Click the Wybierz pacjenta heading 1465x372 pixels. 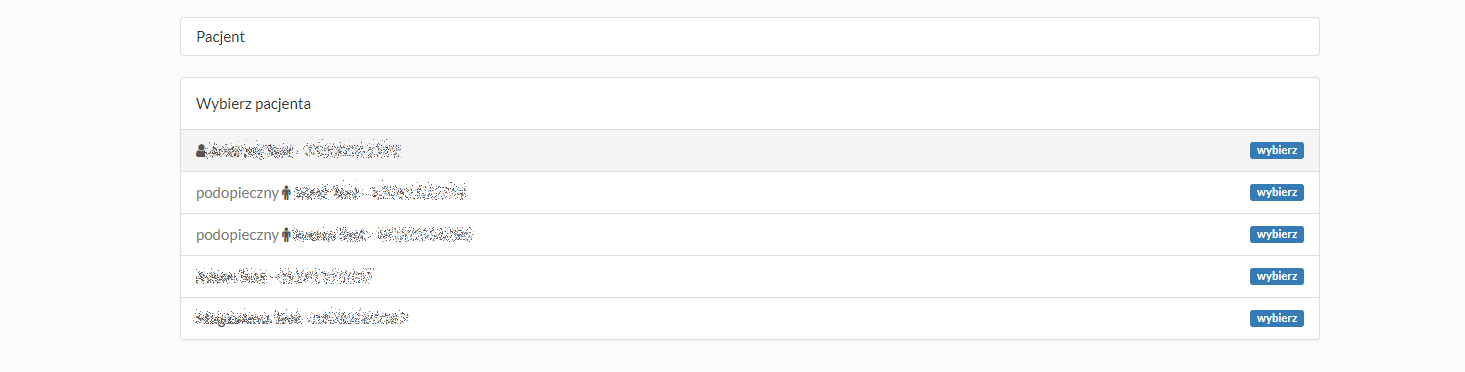(253, 103)
